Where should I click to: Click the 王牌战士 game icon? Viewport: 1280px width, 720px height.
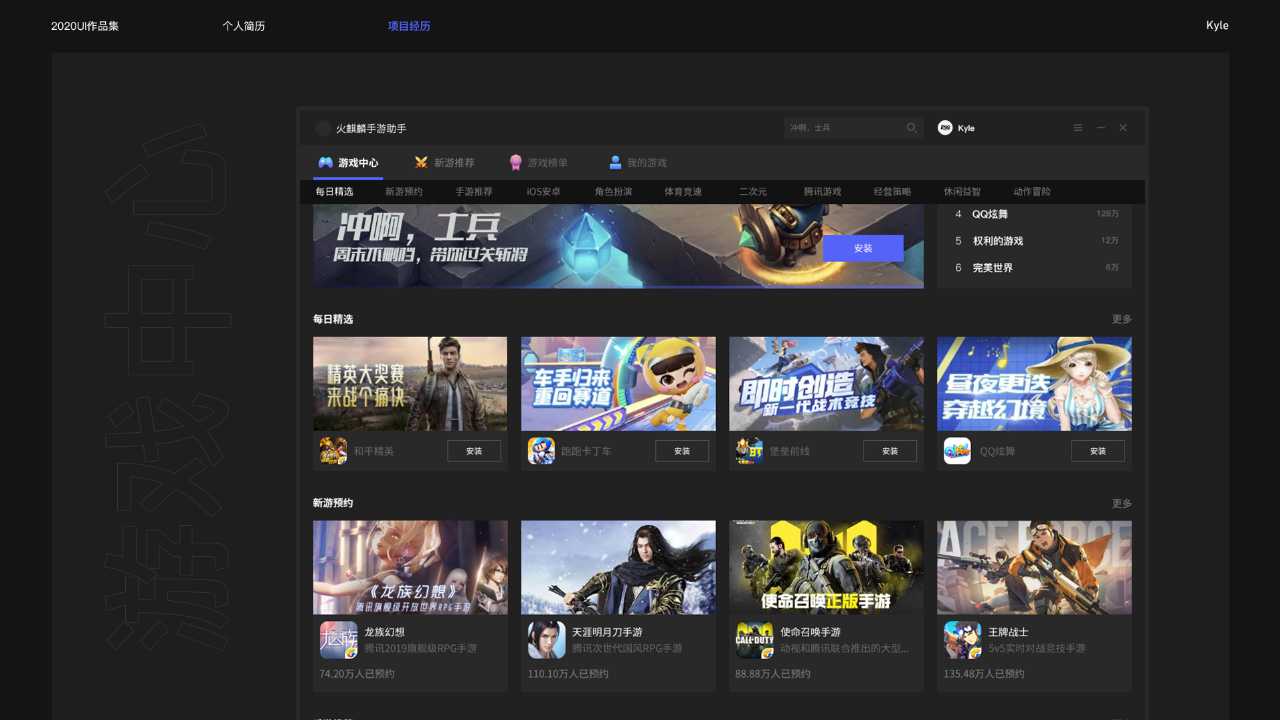[x=962, y=640]
